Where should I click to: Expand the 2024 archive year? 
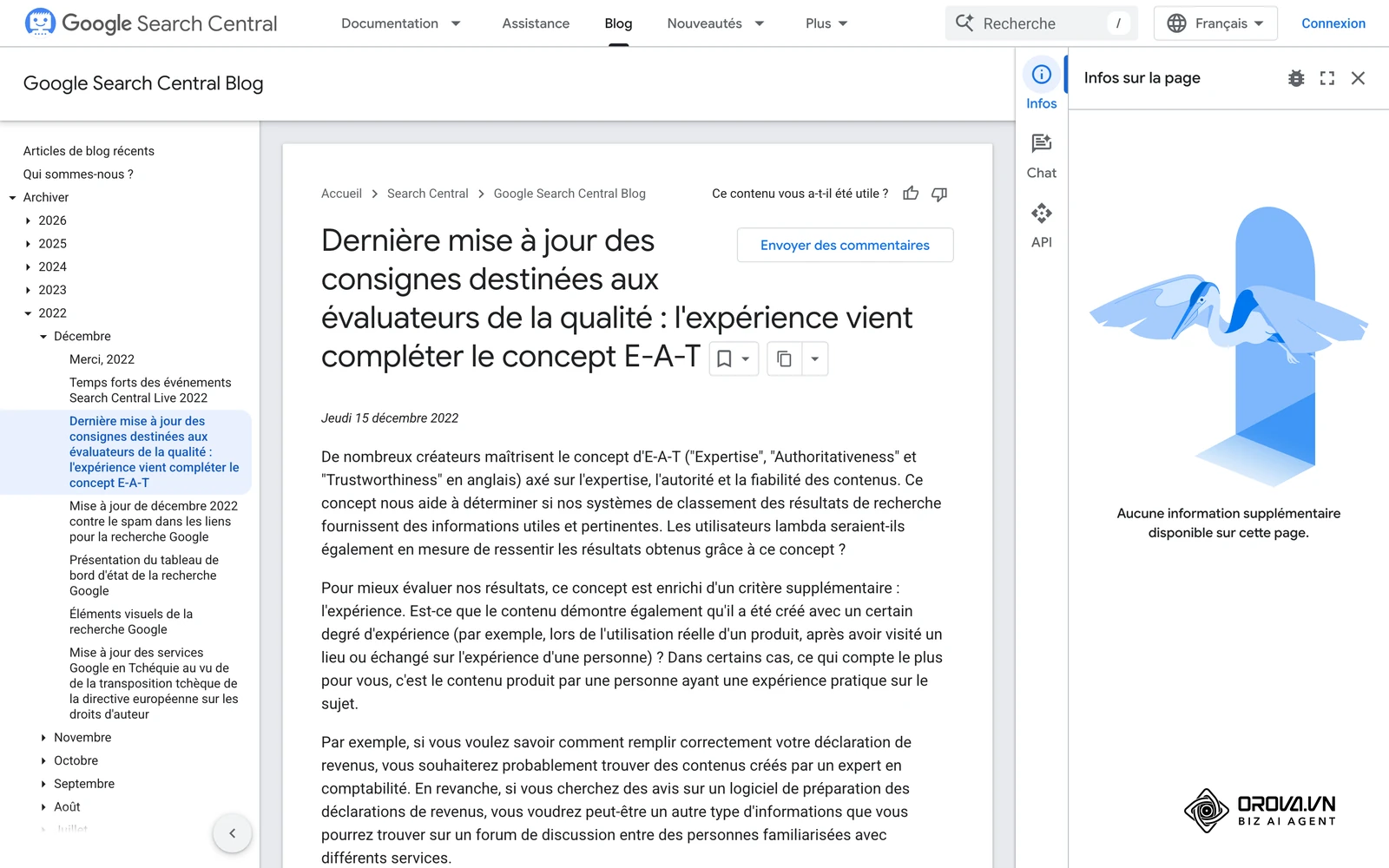29,267
